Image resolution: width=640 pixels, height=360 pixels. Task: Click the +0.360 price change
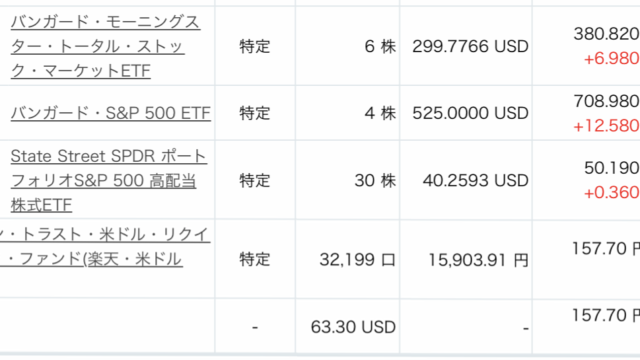[x=611, y=192]
